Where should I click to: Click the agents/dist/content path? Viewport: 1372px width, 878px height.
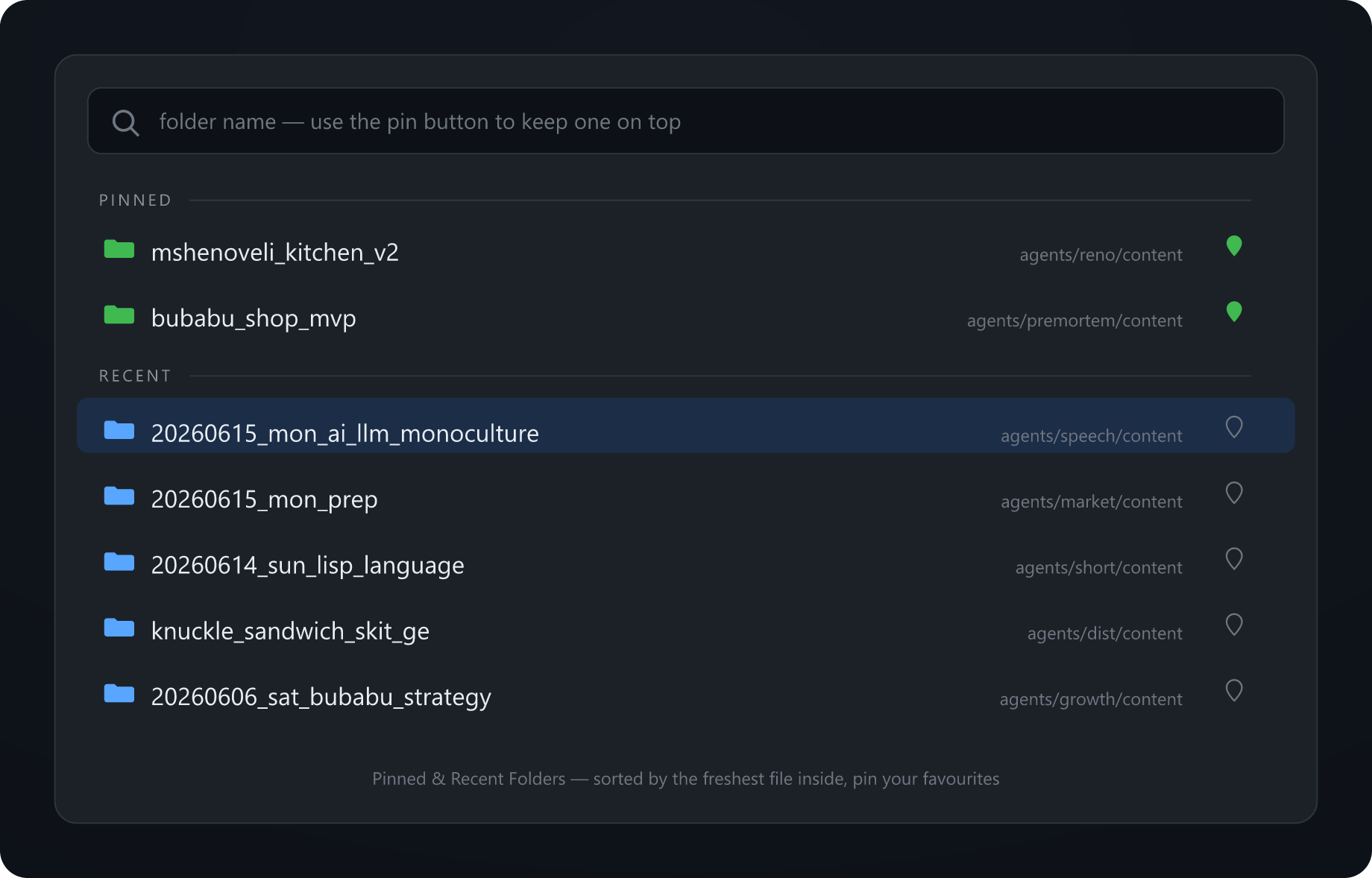point(1105,634)
